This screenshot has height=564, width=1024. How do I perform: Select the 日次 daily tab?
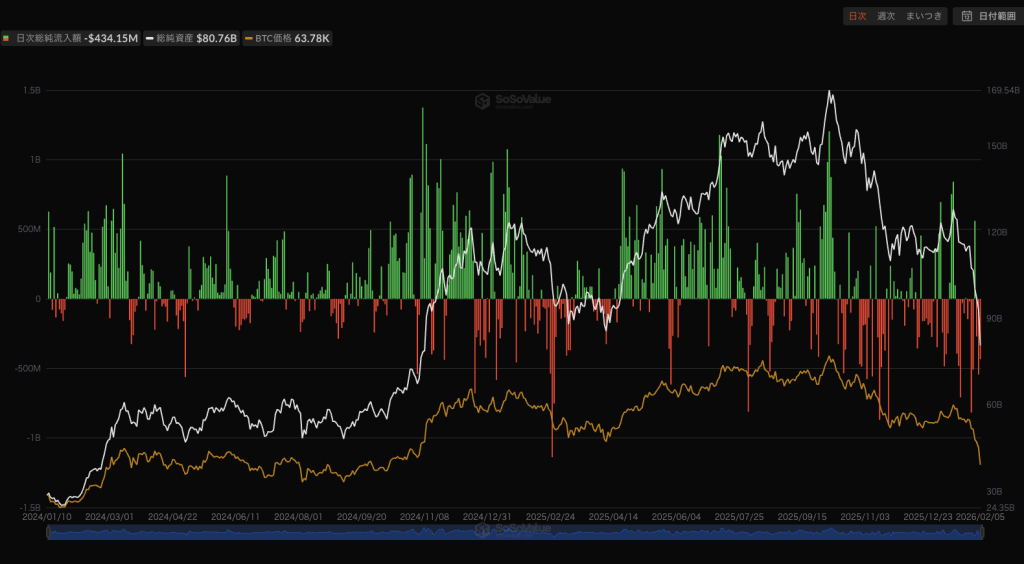[857, 16]
